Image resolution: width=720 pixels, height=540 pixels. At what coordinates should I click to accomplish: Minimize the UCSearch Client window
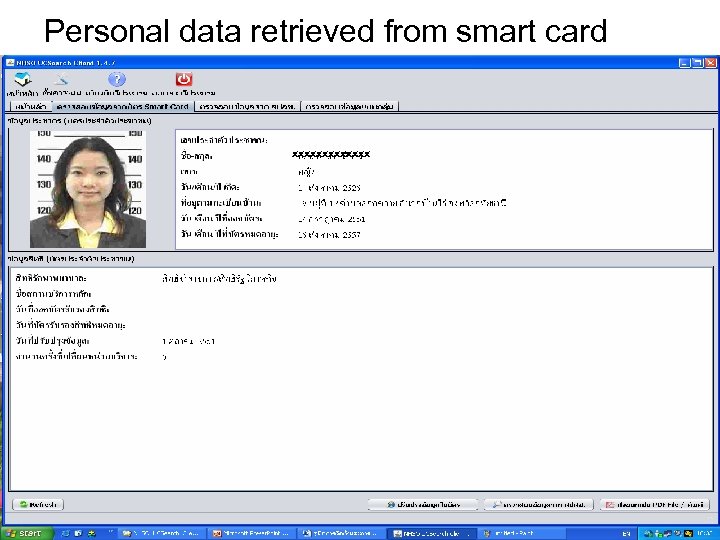click(684, 63)
